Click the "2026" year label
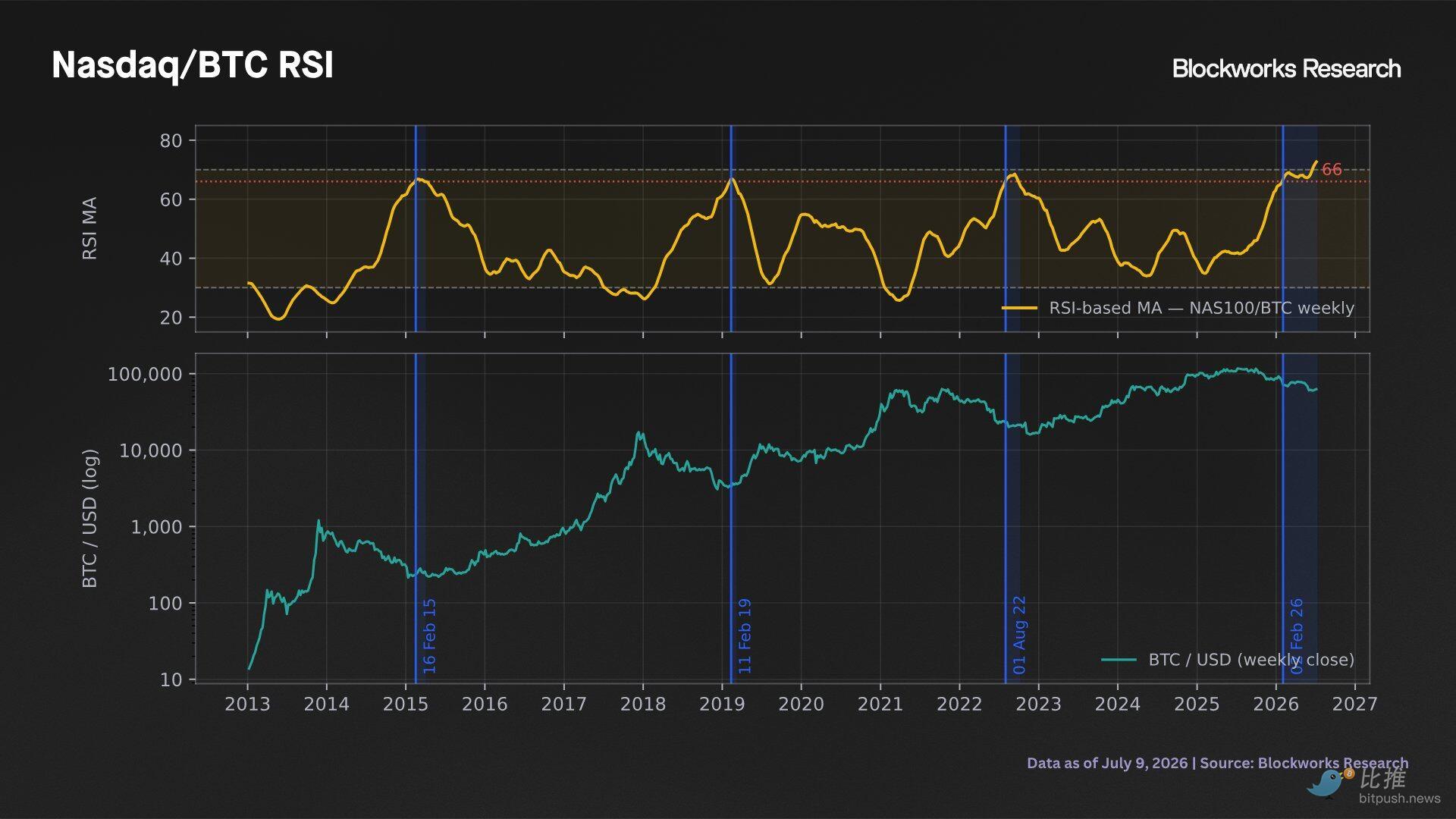The image size is (1456, 819). [x=1276, y=704]
